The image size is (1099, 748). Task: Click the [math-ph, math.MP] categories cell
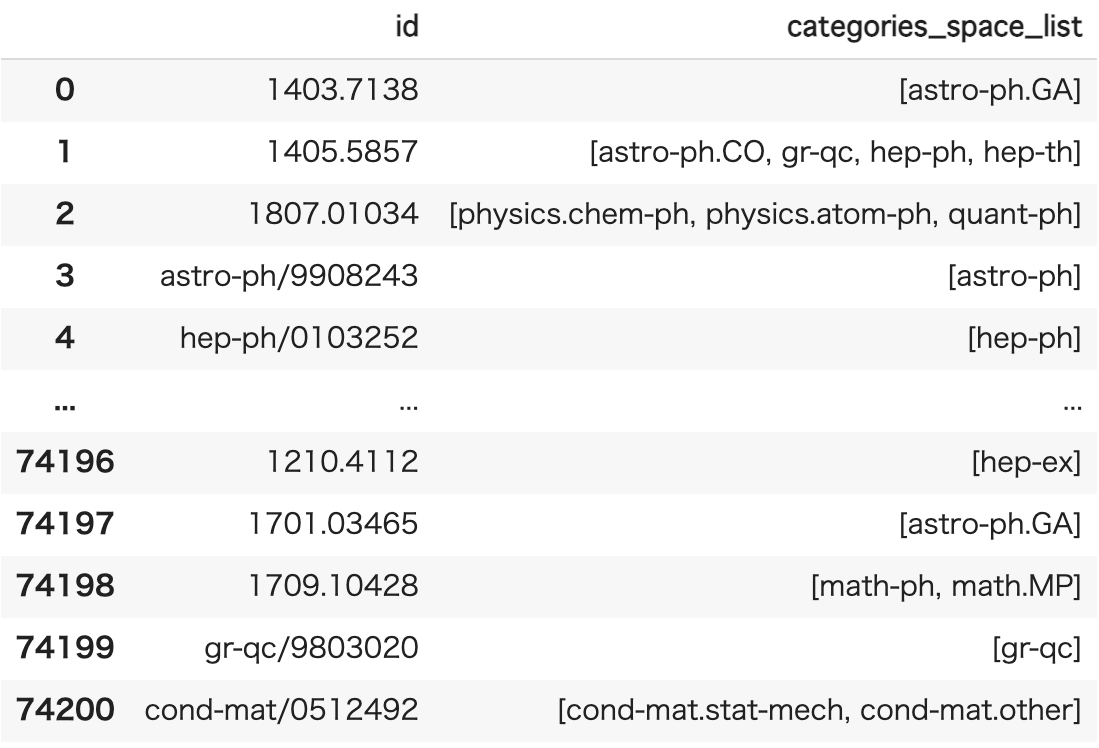(x=946, y=586)
